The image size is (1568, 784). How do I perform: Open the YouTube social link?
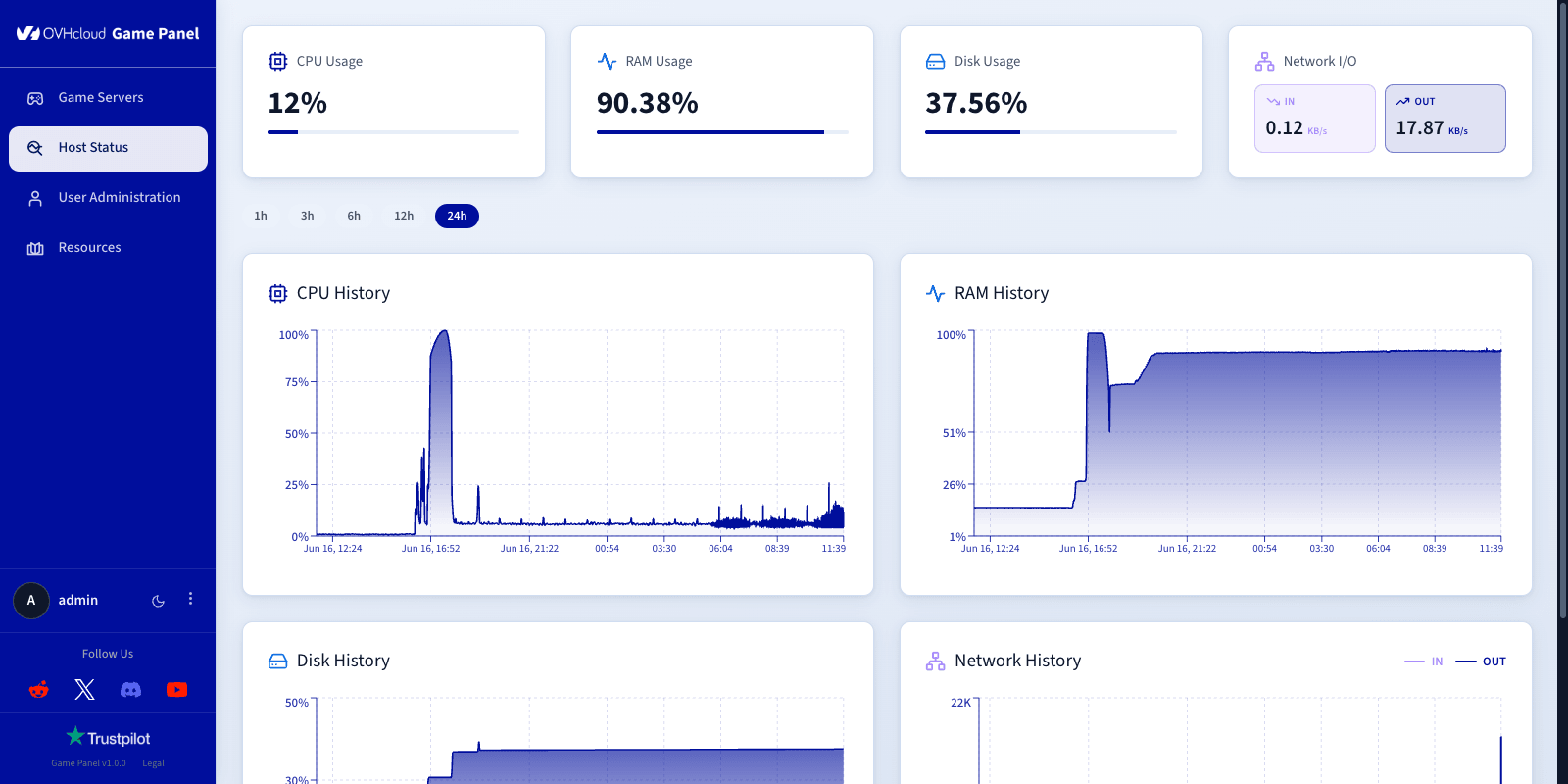coord(176,690)
